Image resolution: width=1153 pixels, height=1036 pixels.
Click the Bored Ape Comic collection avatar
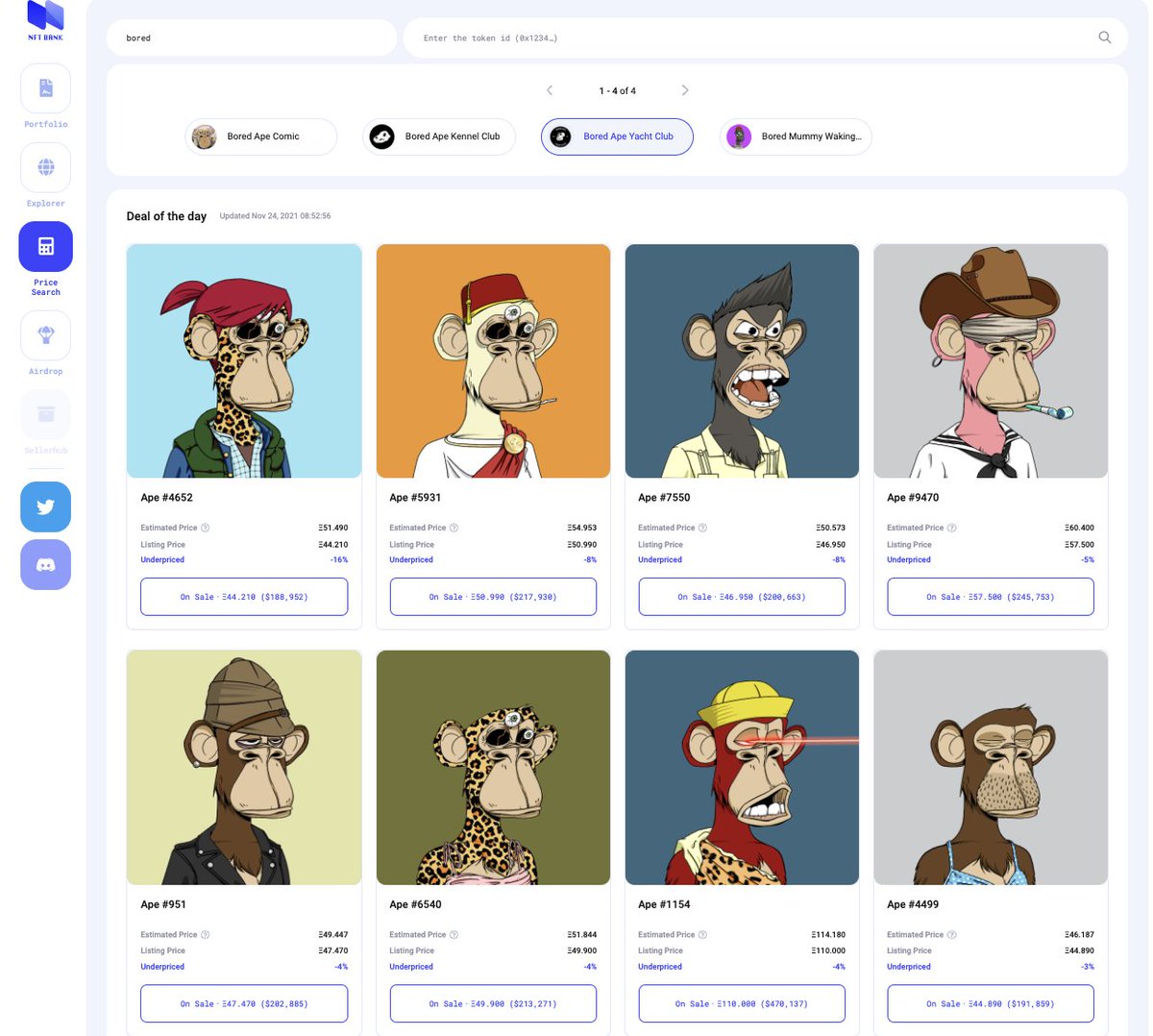pyautogui.click(x=204, y=136)
